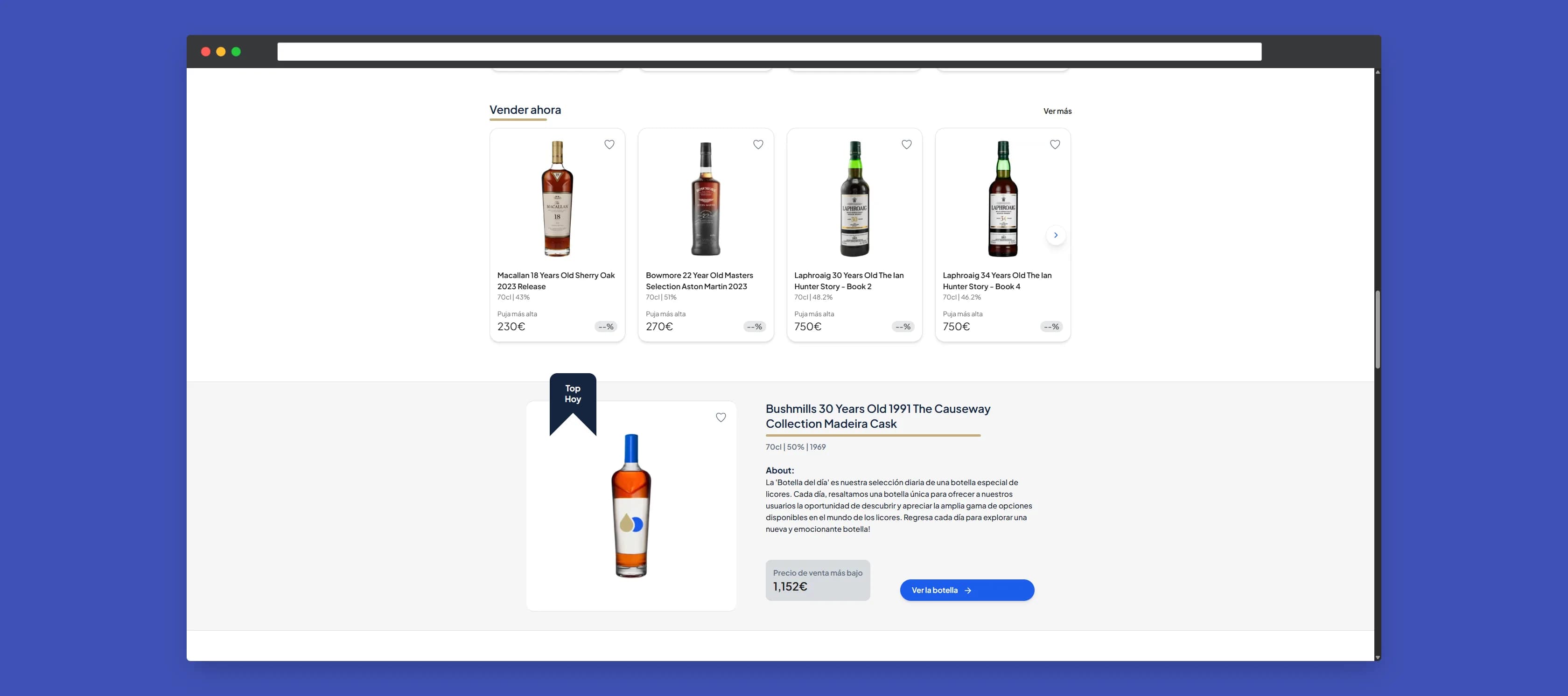Open Macallan 18 Years Old Sherry Oak title
The height and width of the screenshot is (696, 1568).
pos(556,281)
